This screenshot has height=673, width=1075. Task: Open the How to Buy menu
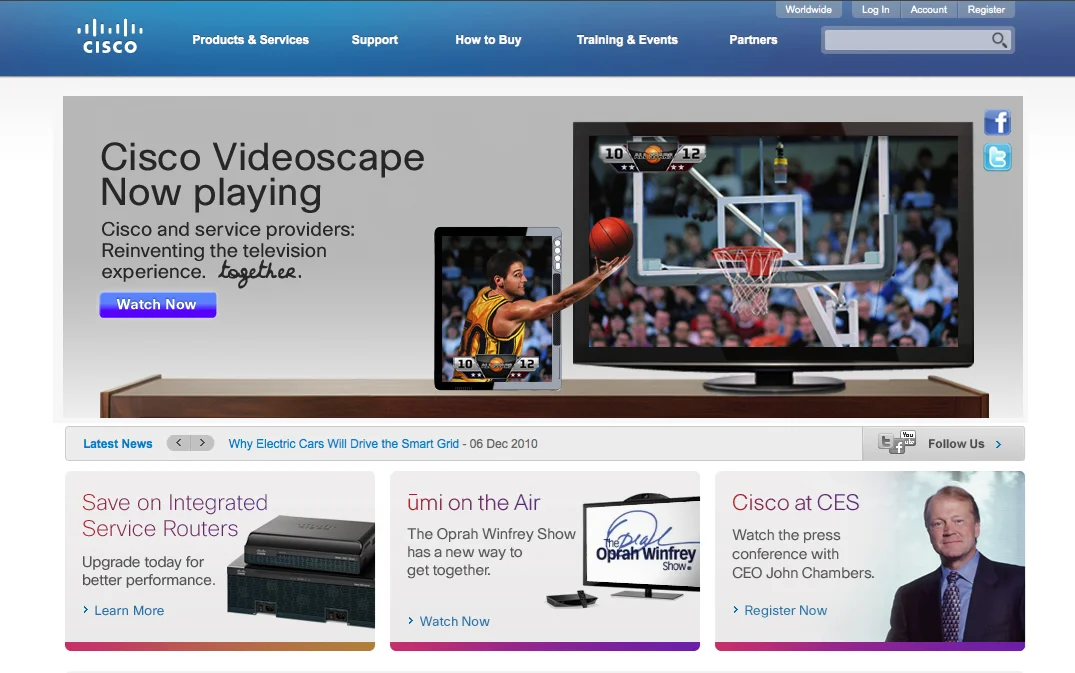tap(488, 40)
